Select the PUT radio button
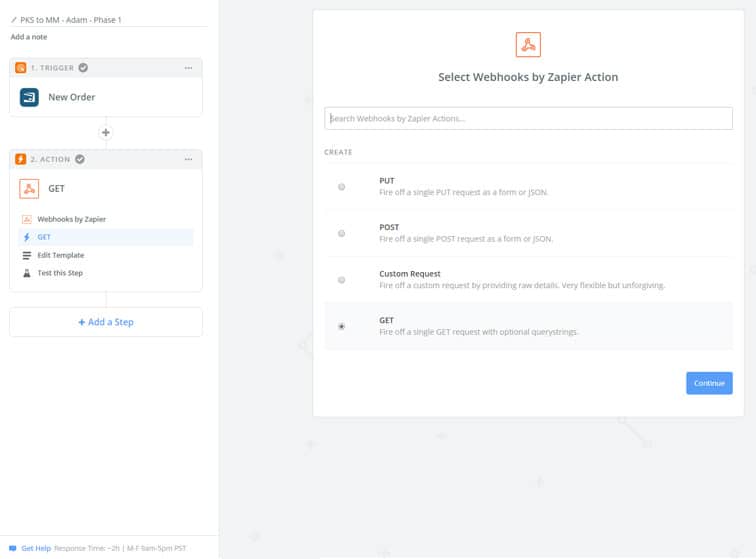The image size is (756, 559). point(342,187)
